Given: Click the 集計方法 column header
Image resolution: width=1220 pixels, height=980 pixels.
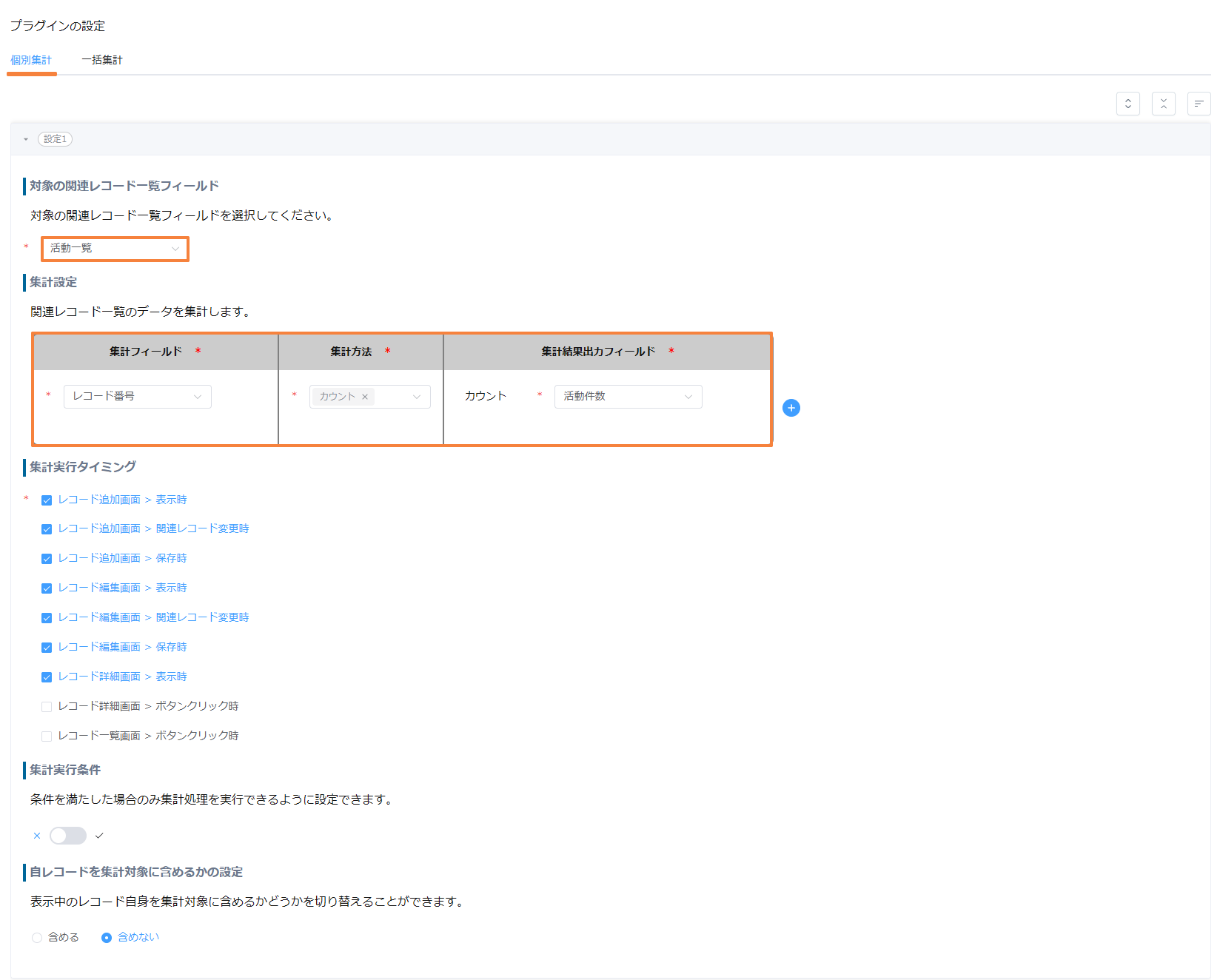Looking at the screenshot, I should tap(361, 352).
